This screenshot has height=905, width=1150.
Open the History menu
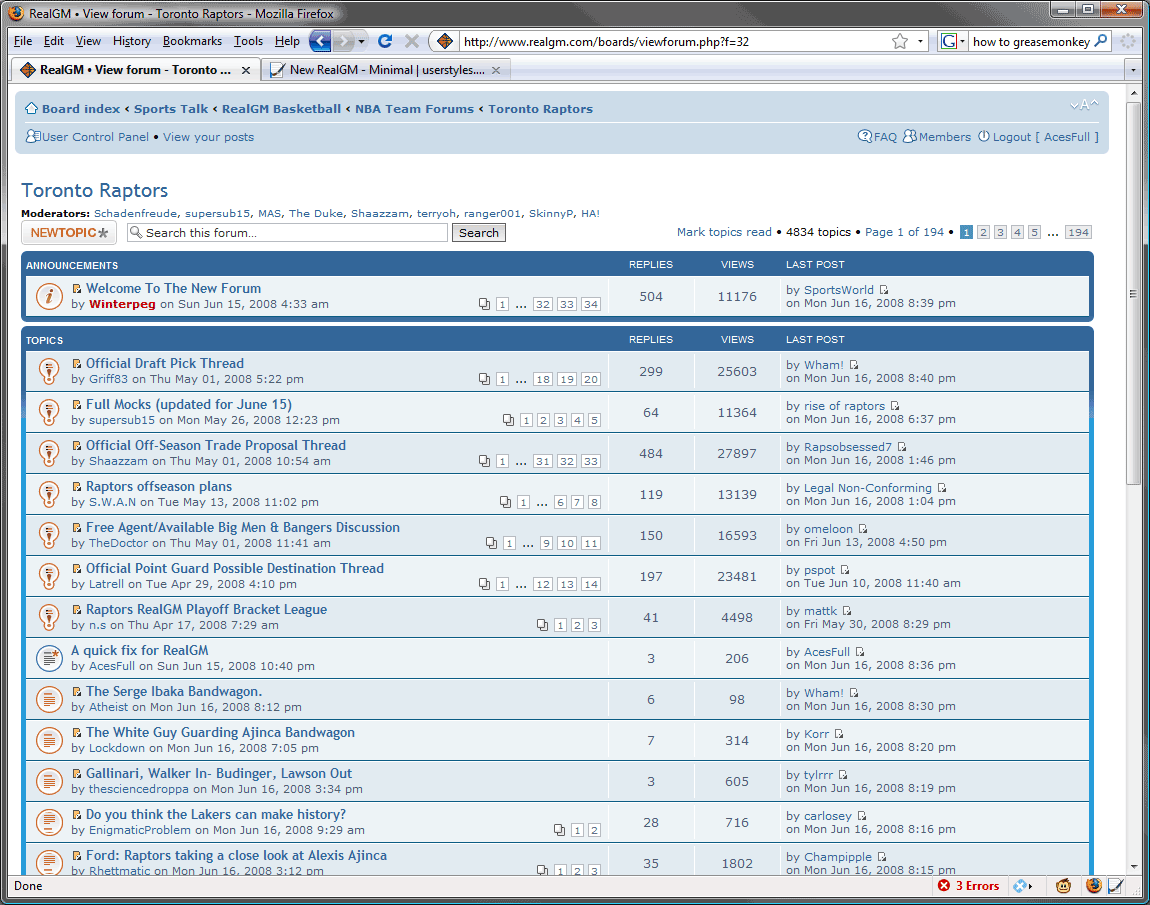[132, 41]
